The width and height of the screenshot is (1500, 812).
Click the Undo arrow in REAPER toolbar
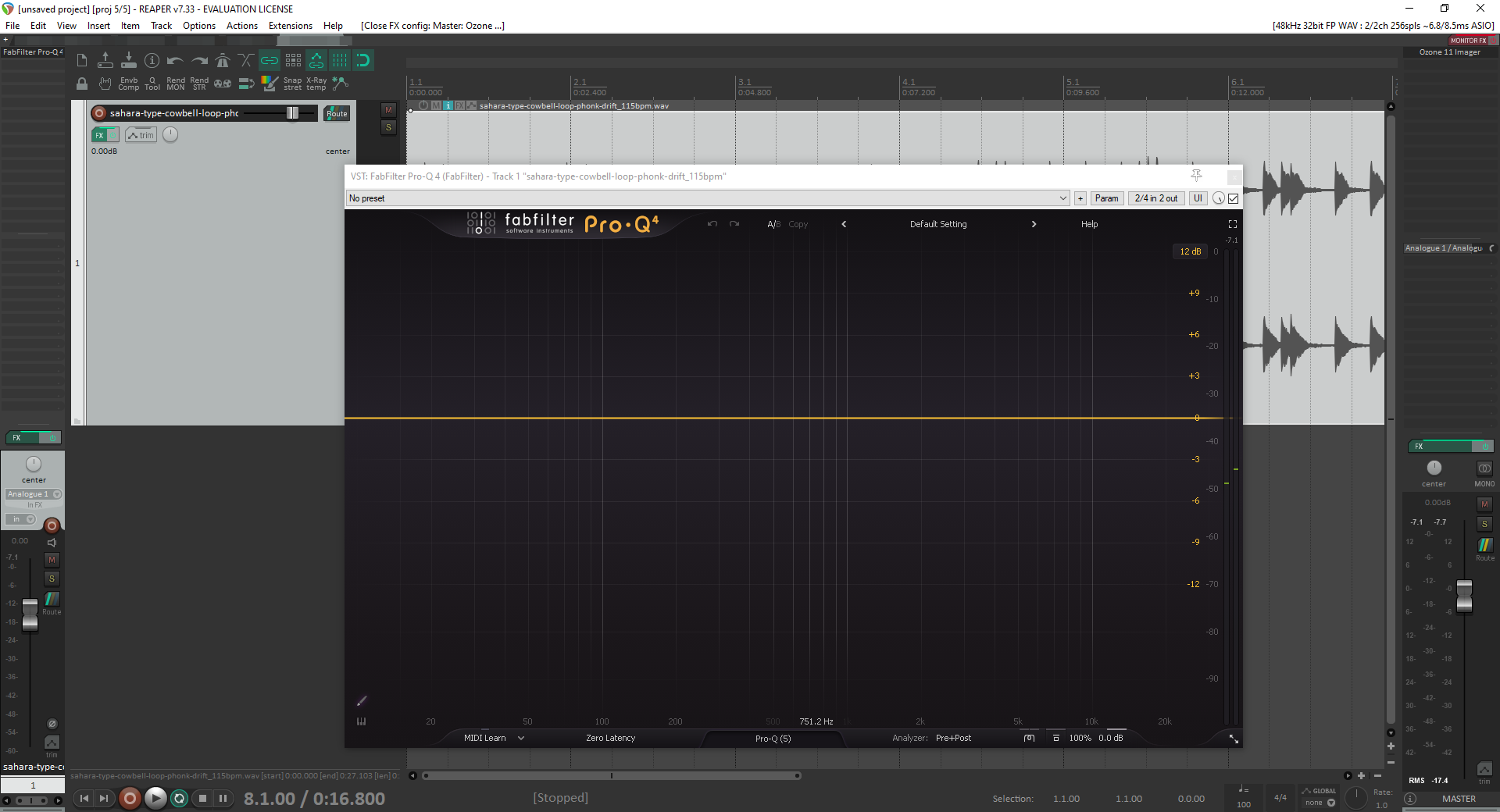pos(176,60)
